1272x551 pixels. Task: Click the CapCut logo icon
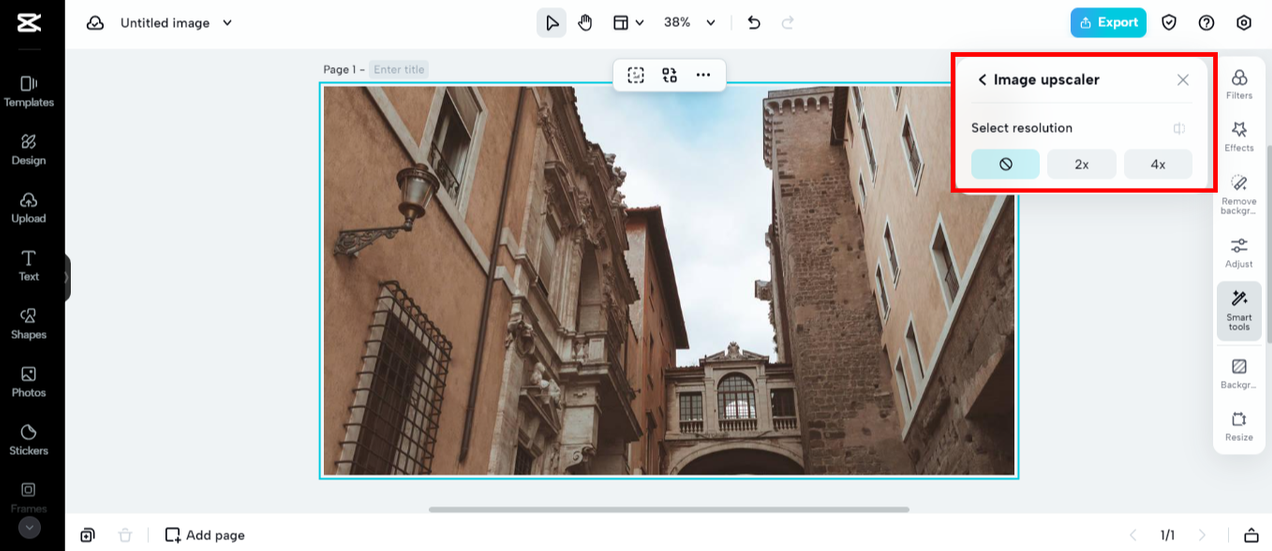click(x=29, y=22)
